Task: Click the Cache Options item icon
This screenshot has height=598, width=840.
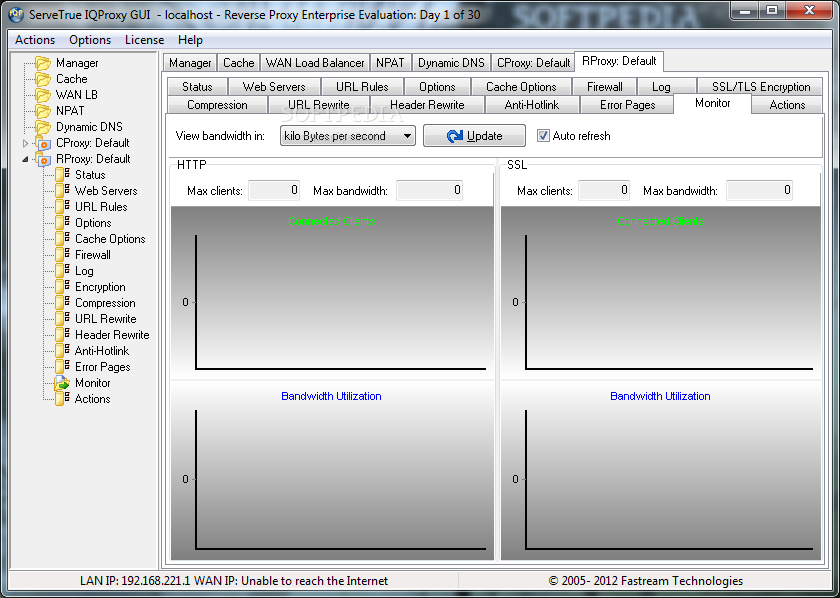Action: pyautogui.click(x=63, y=239)
